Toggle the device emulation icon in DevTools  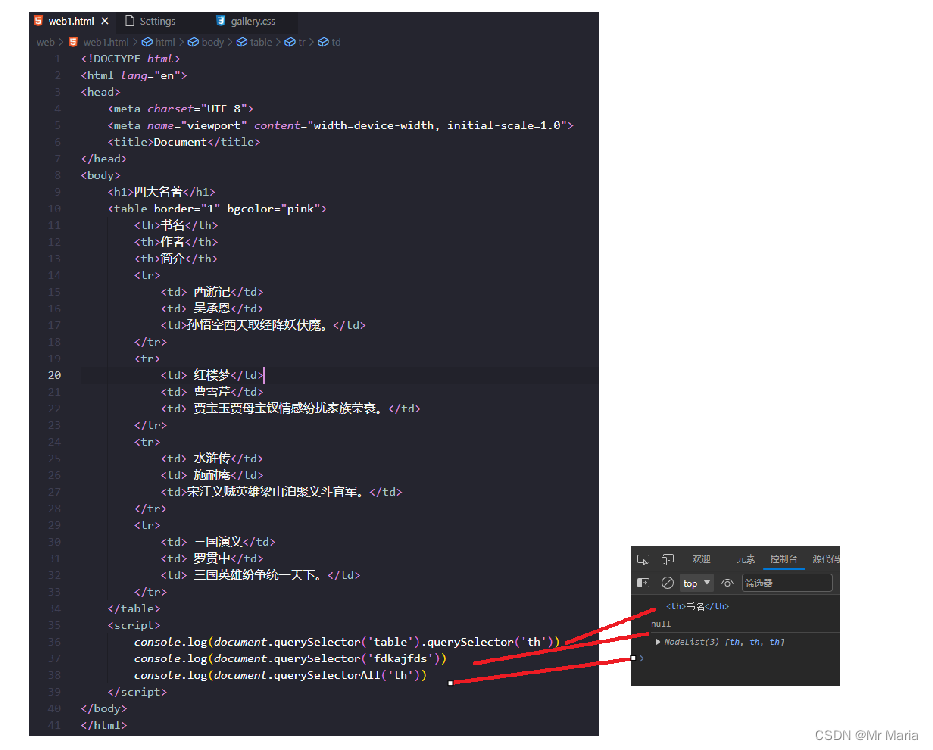point(668,560)
